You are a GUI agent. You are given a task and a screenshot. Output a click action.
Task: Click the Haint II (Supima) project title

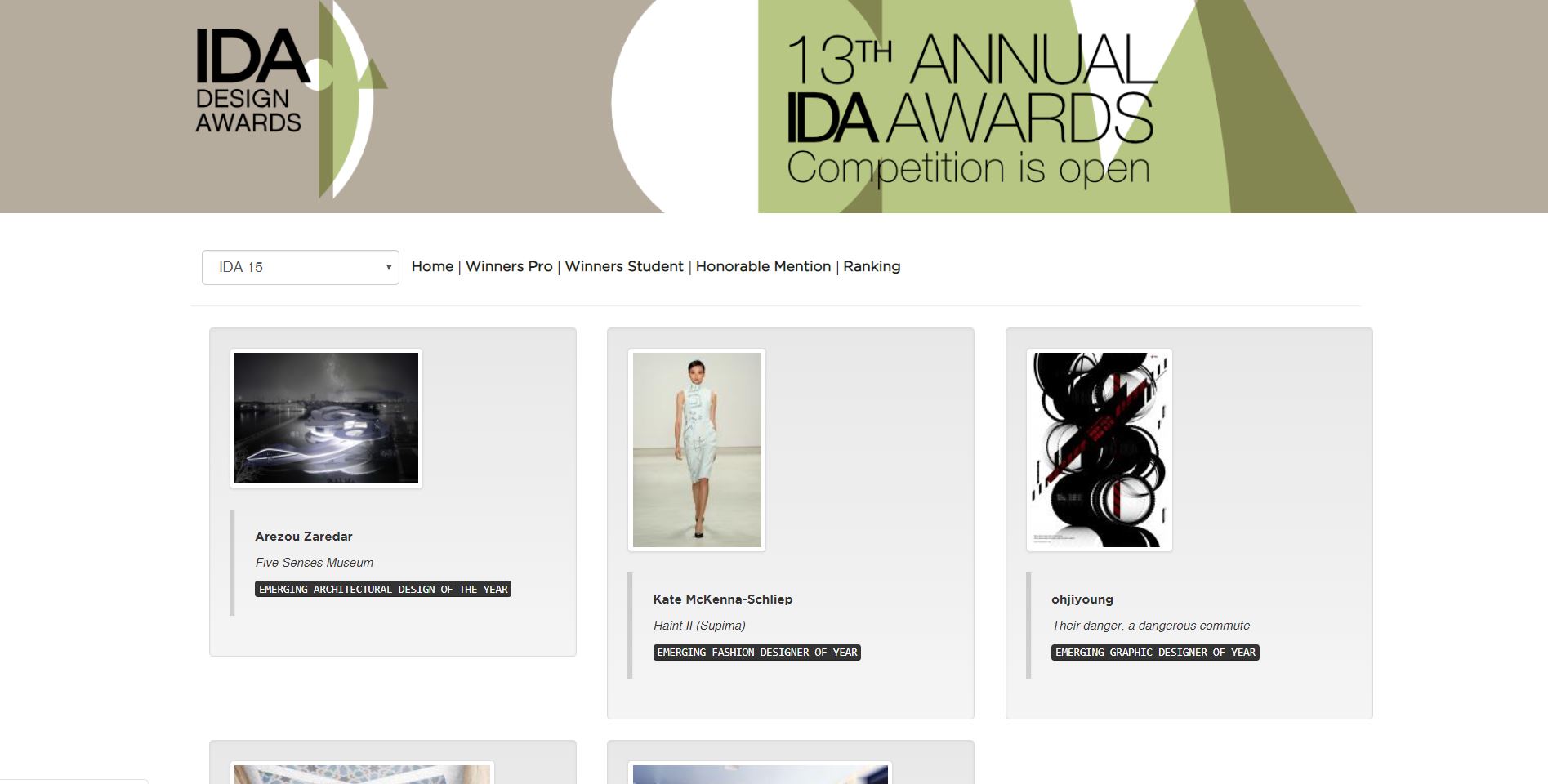tap(699, 626)
